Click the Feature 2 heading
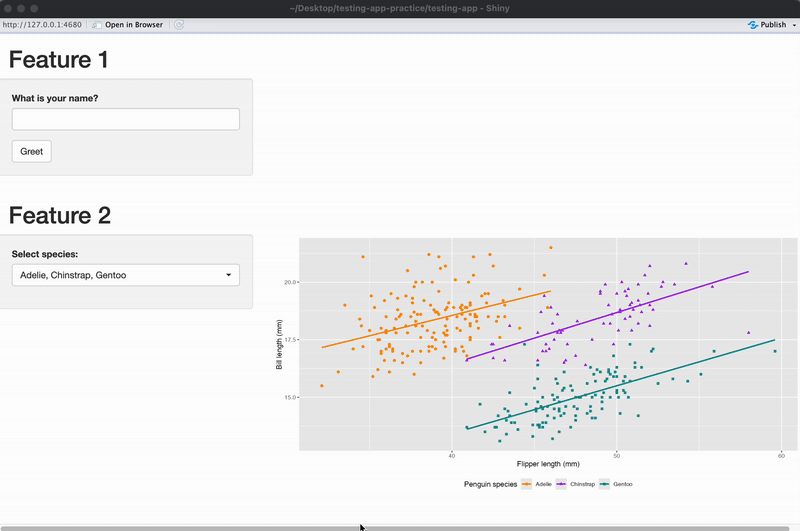This screenshot has width=800, height=531. [x=60, y=215]
